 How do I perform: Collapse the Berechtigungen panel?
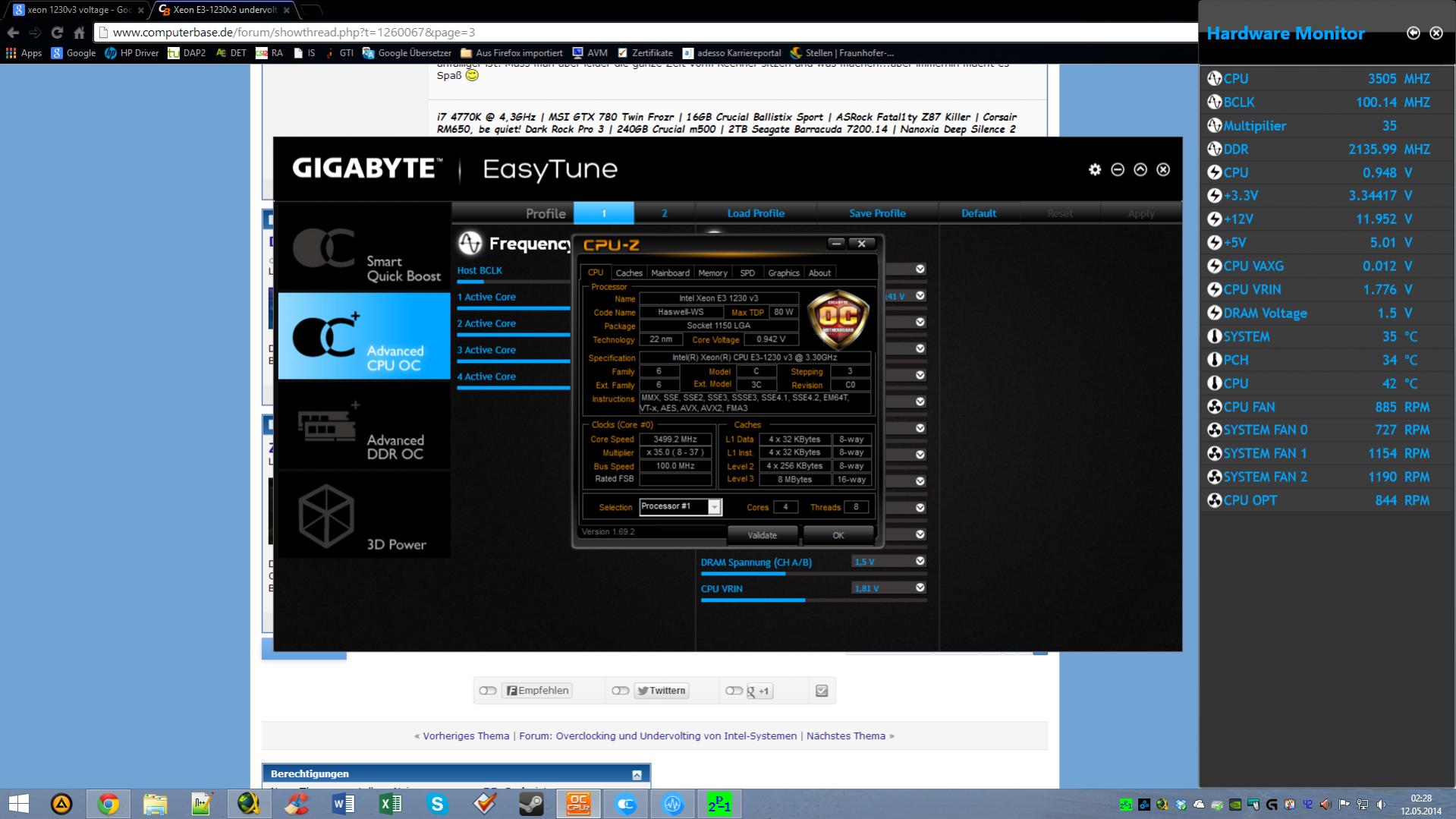[x=637, y=775]
